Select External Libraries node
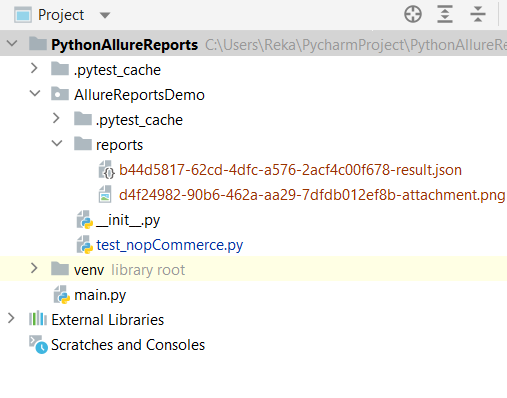The width and height of the screenshot is (507, 398). pos(107,320)
